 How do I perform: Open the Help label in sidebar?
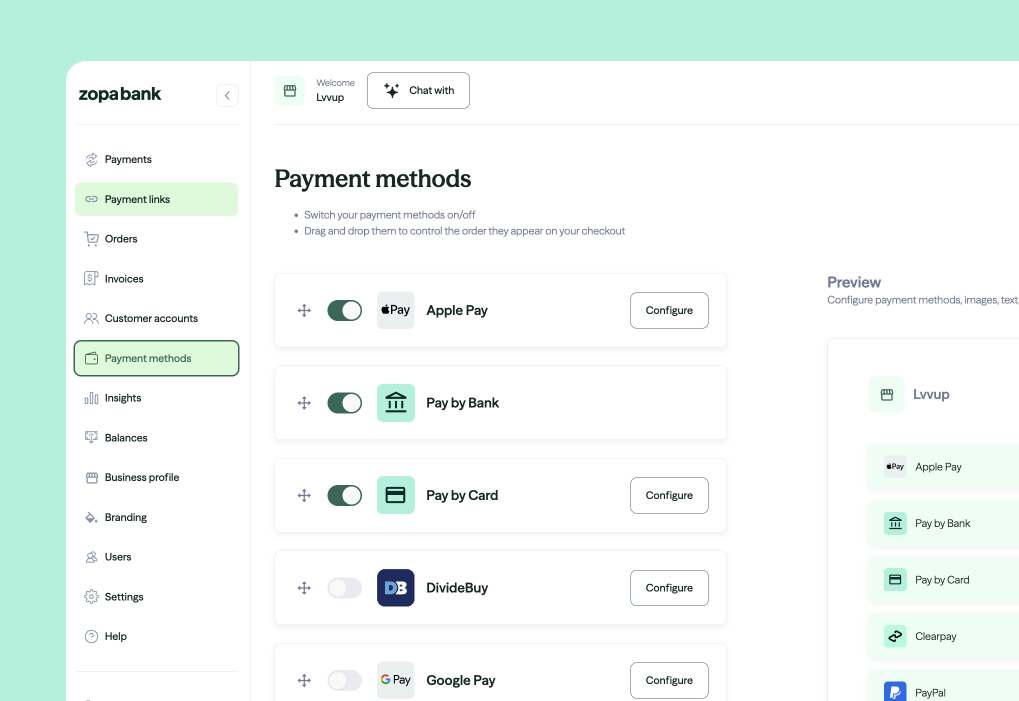coord(116,637)
